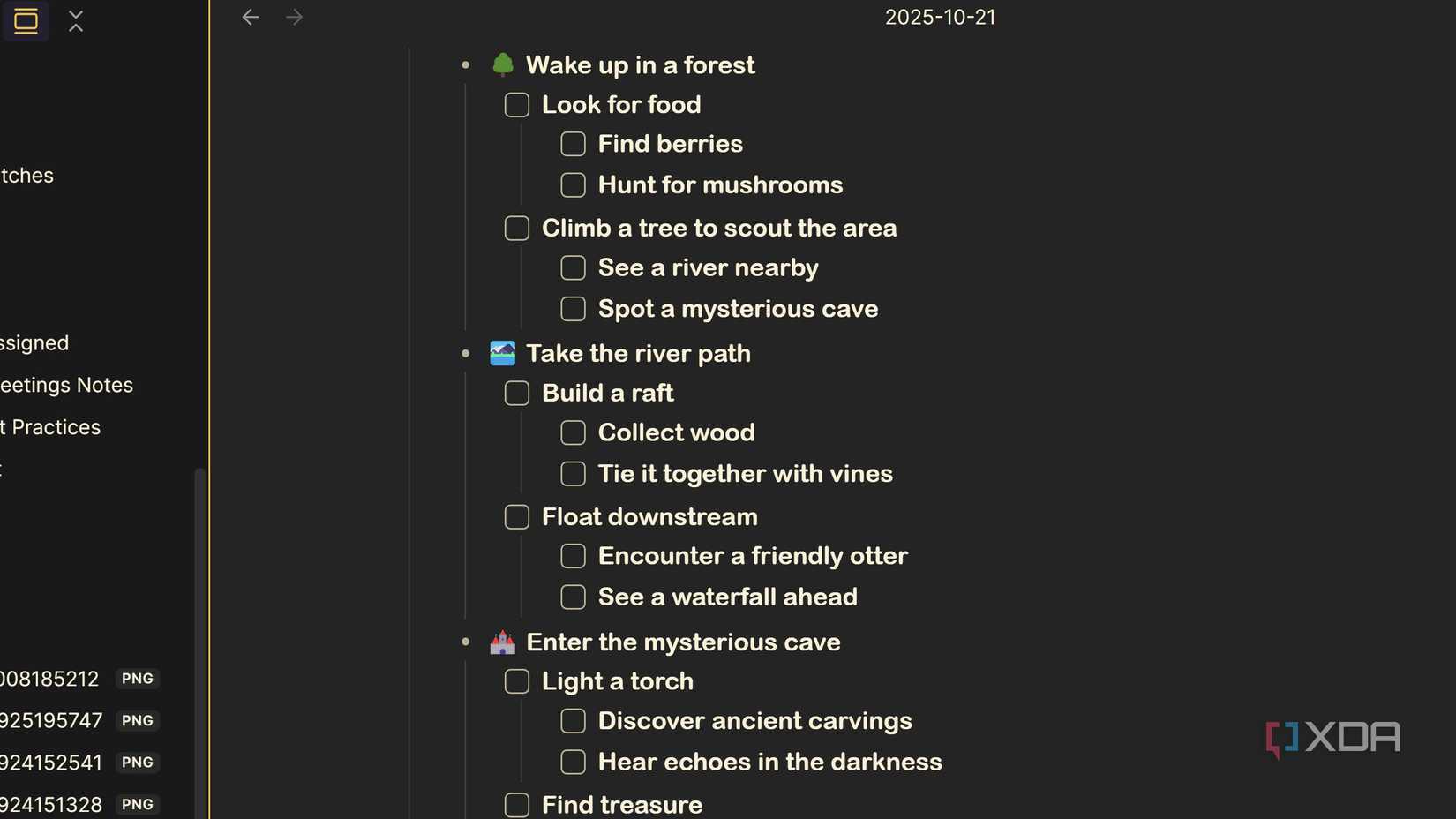
Task: Click the river emoji beside 'Take the river path'
Action: (502, 352)
